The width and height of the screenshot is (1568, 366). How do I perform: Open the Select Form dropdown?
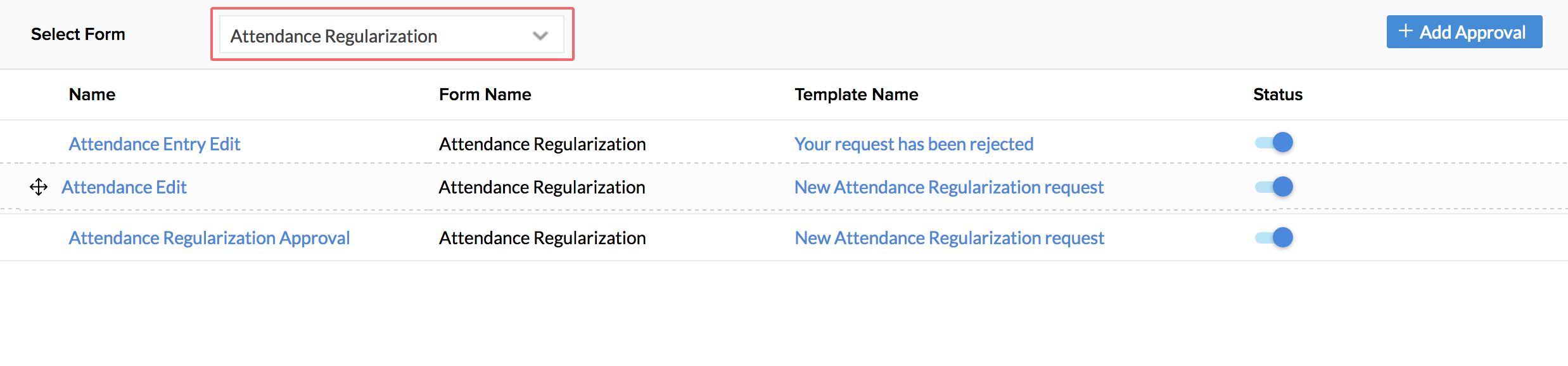pyautogui.click(x=391, y=36)
